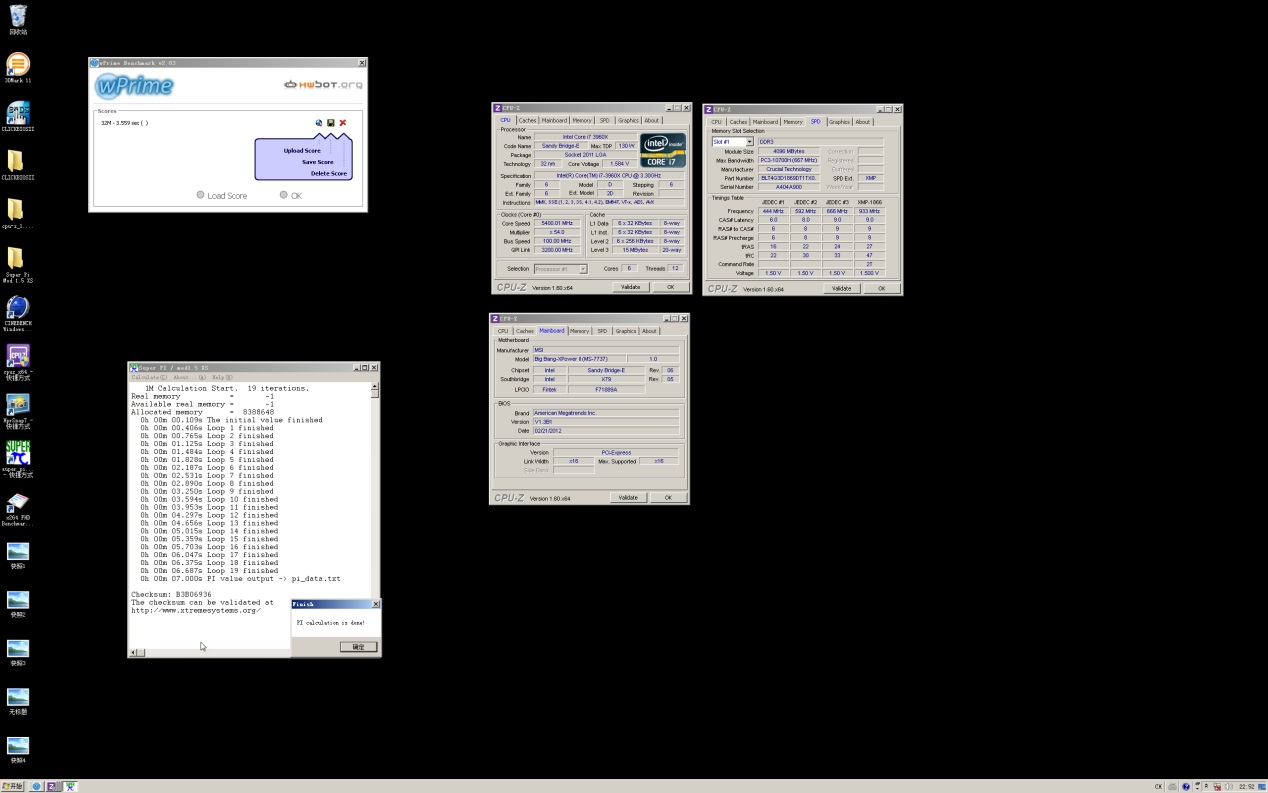Image resolution: width=1268 pixels, height=793 pixels.
Task: Click the Super PI horizontal scrollbar left arrow
Action: click(x=135, y=653)
